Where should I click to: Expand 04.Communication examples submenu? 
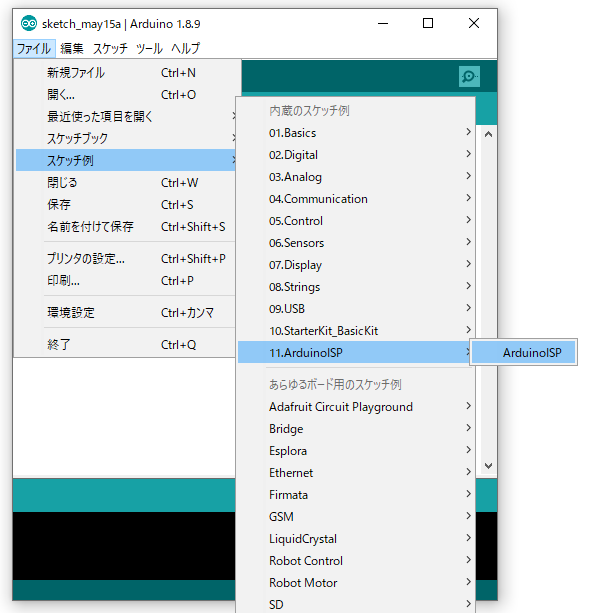coord(356,199)
